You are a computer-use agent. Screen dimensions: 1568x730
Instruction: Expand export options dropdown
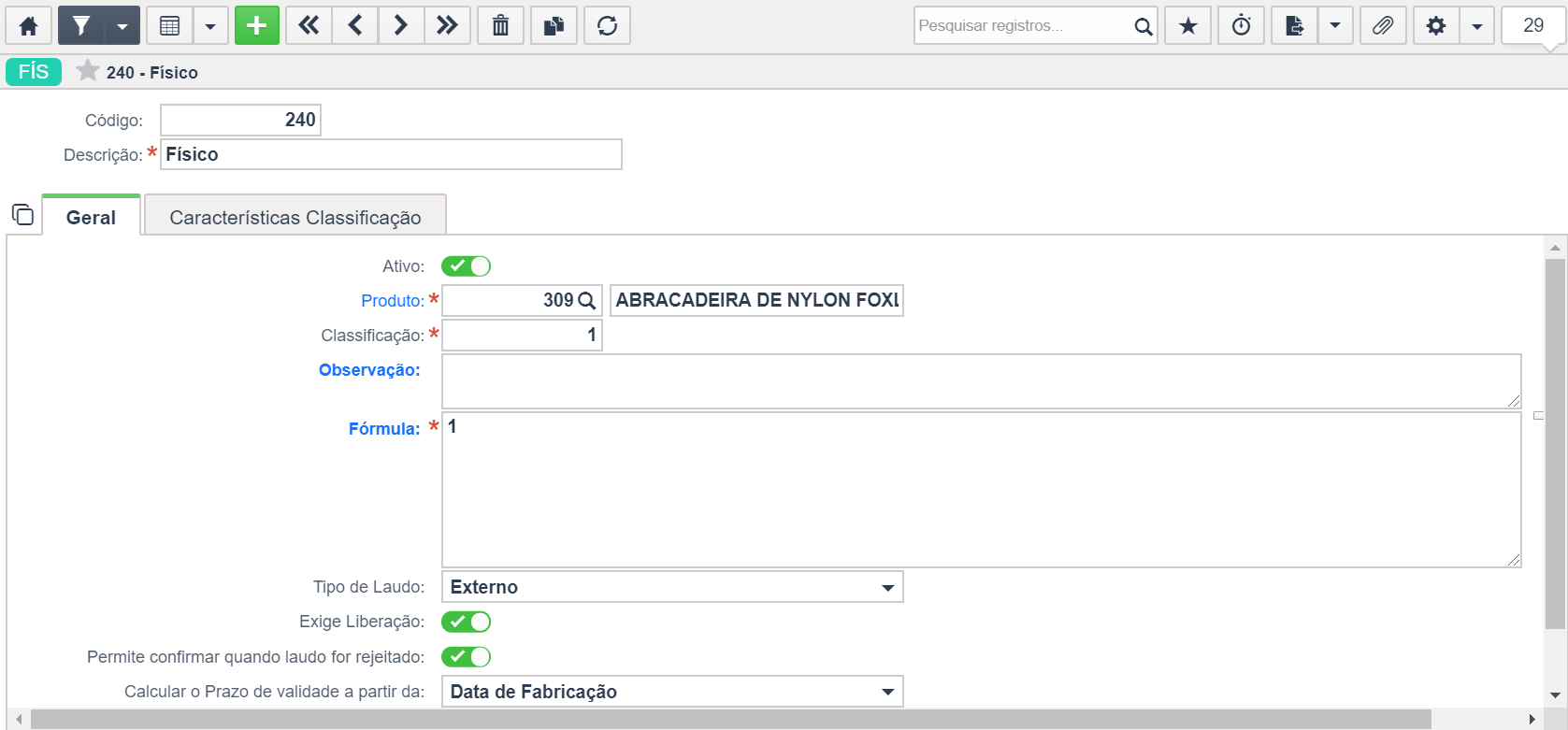click(1335, 26)
